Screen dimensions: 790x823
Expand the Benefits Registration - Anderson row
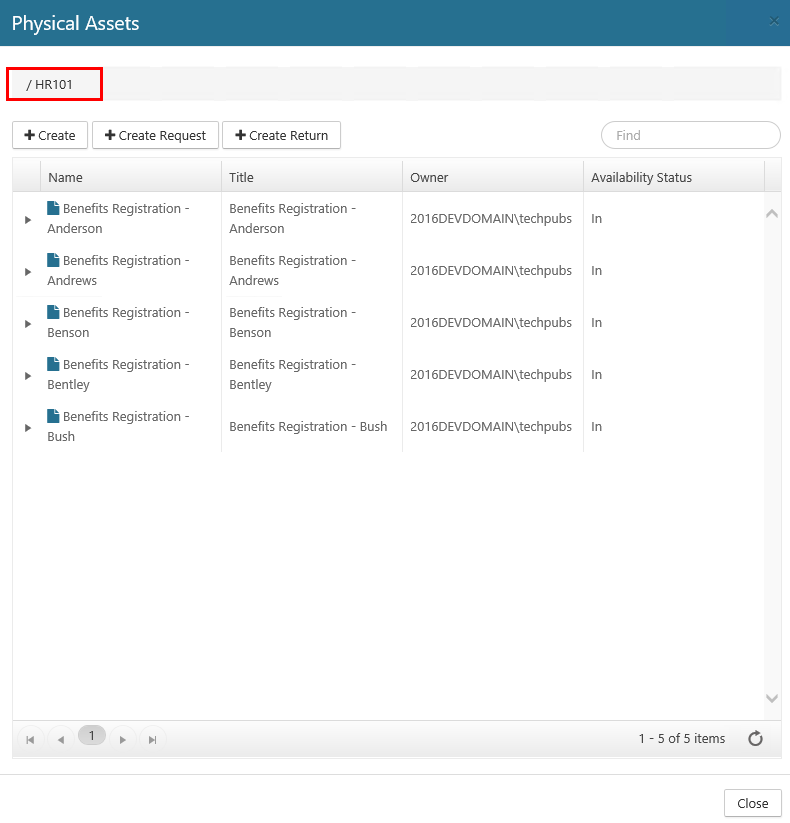pyautogui.click(x=28, y=219)
